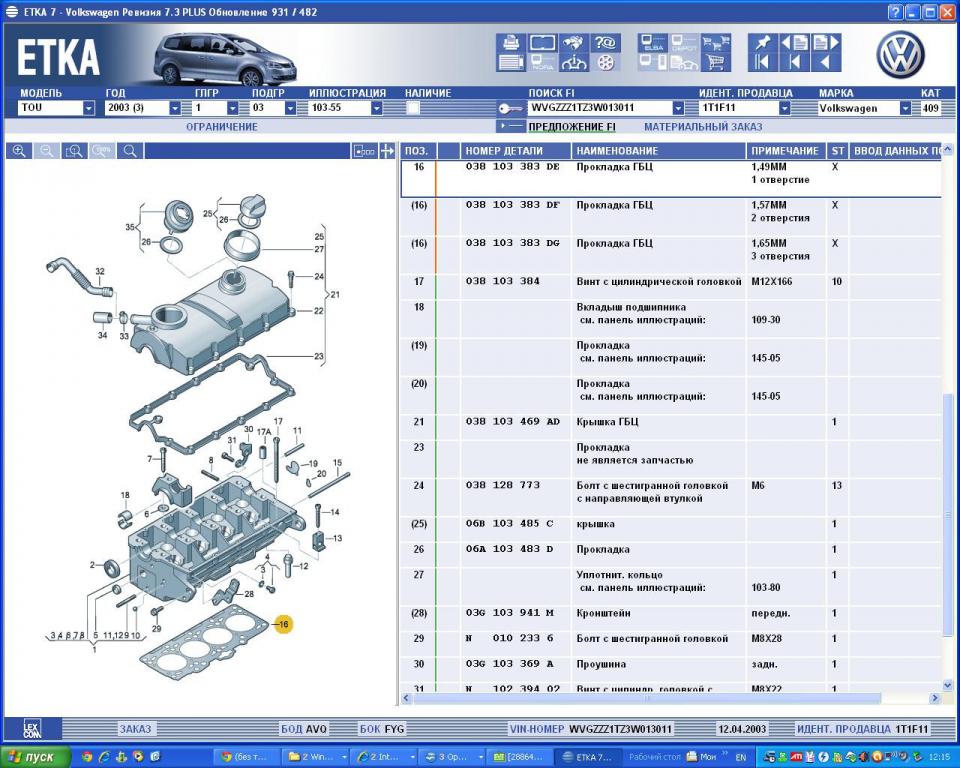Viewport: 960px width, 768px height.
Task: Click the illustration thumbnails strip icon
Action: (364, 151)
